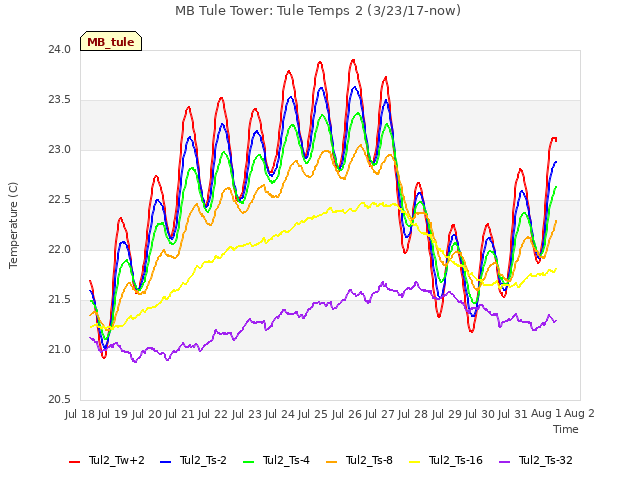Click the Jul 25 x-axis date label

[313, 414]
